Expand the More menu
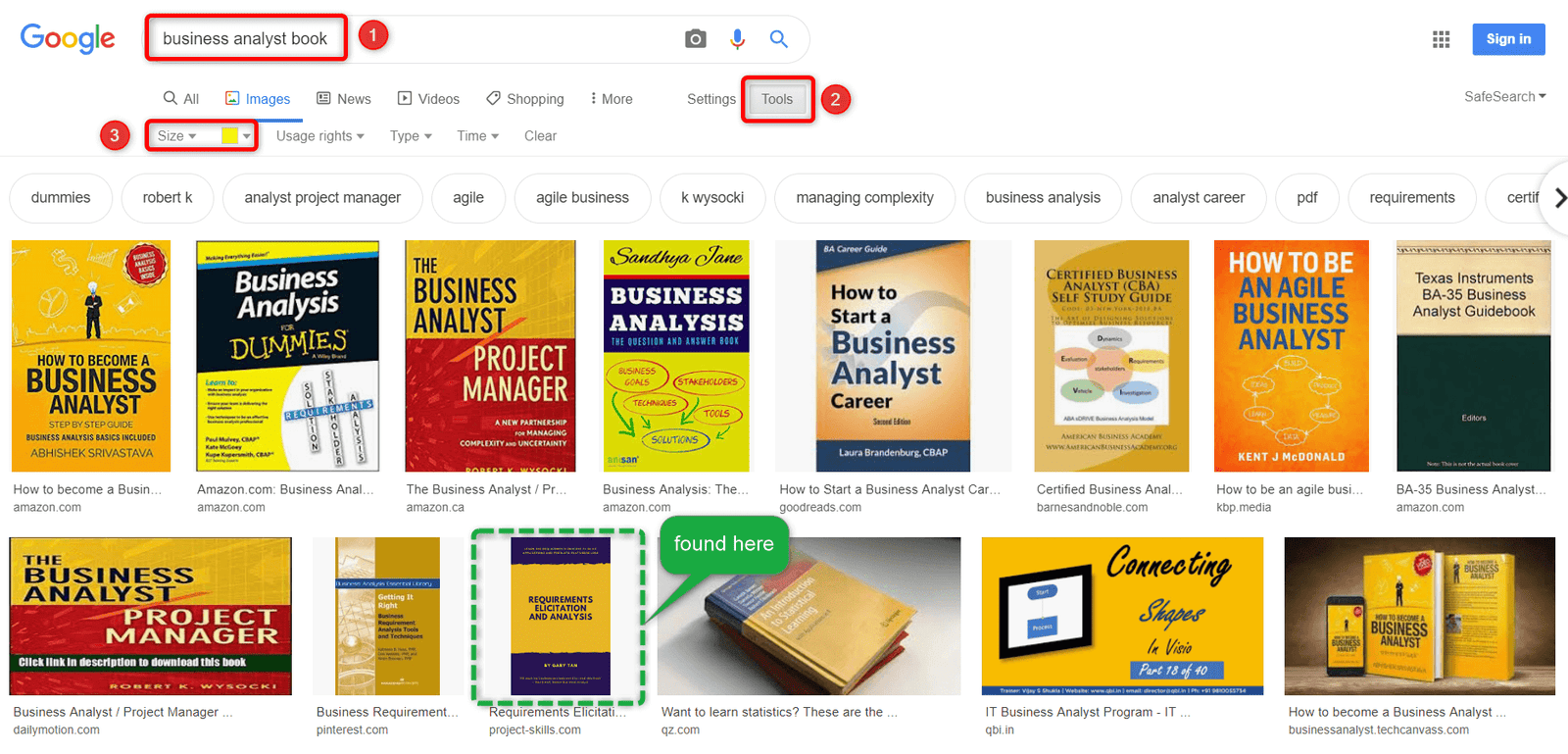This screenshot has height=754, width=1568. pyautogui.click(x=612, y=99)
